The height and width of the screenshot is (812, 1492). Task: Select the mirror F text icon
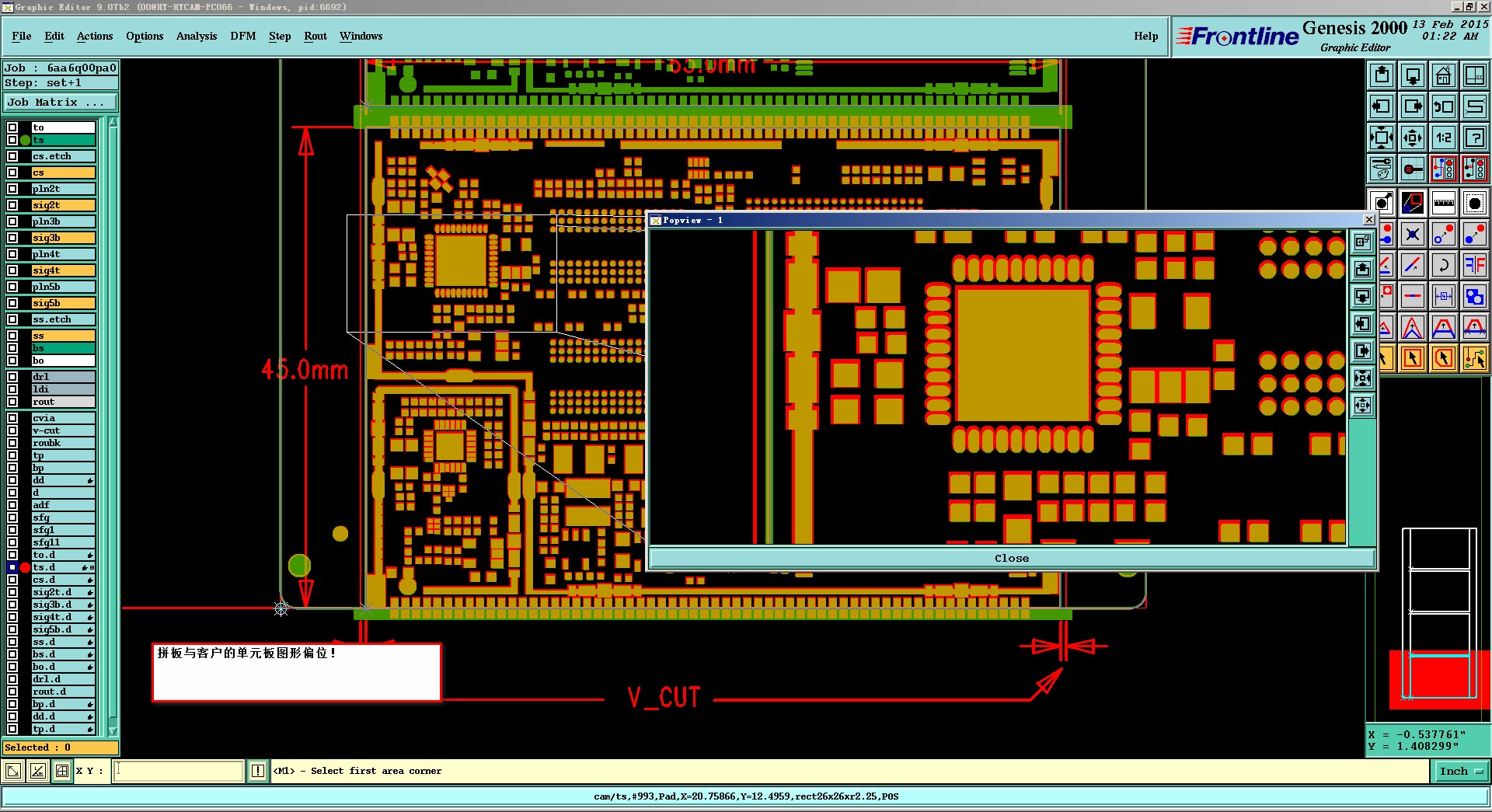click(x=1474, y=265)
